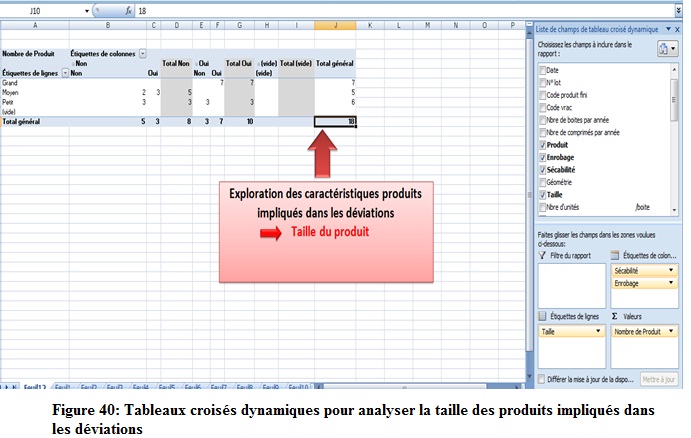The image size is (691, 438).
Task: Collapse the Sécabilité Oui column group
Action: (196, 63)
